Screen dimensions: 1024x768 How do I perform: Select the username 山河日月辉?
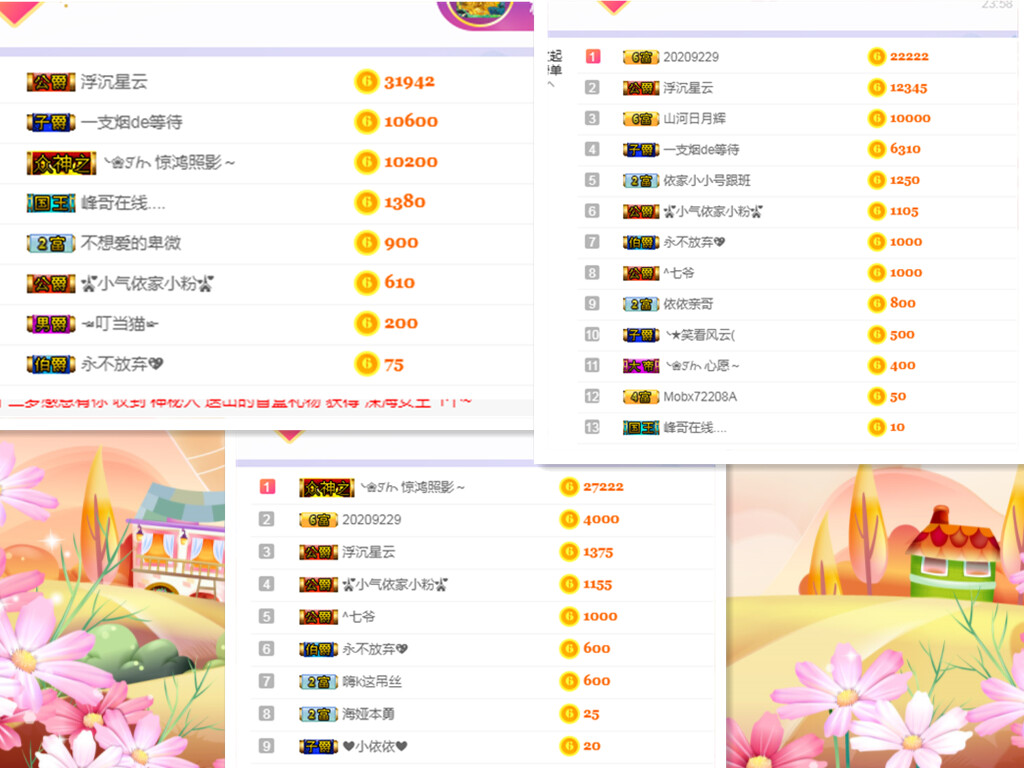tap(695, 119)
